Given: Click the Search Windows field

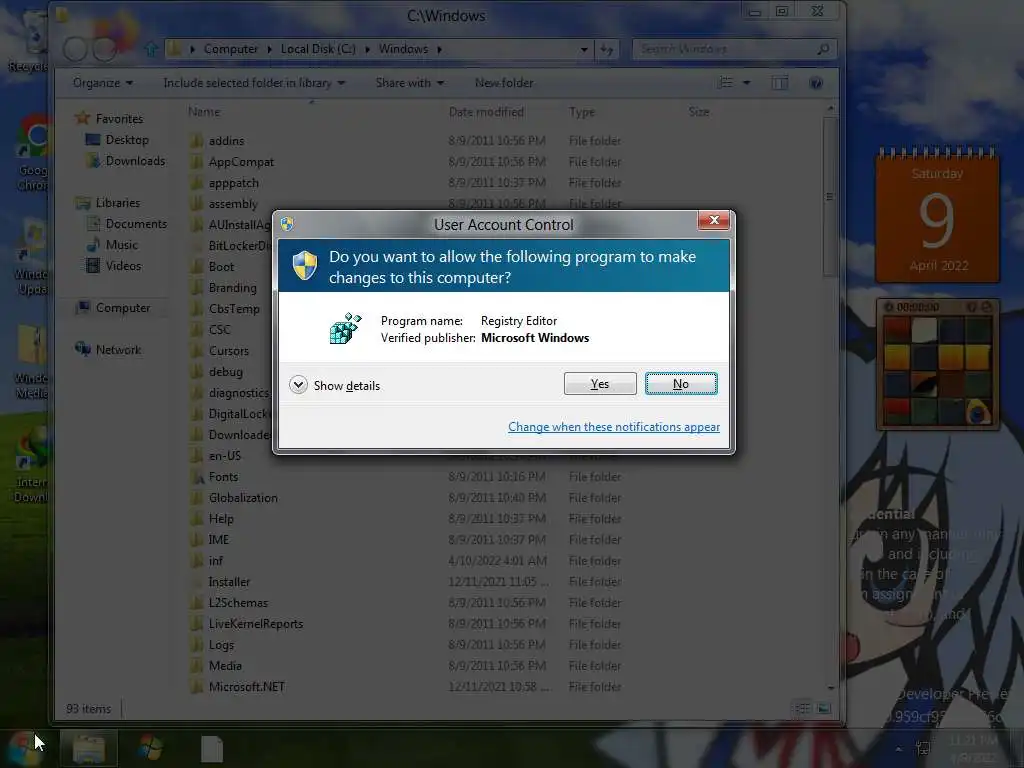Looking at the screenshot, I should coord(734,49).
